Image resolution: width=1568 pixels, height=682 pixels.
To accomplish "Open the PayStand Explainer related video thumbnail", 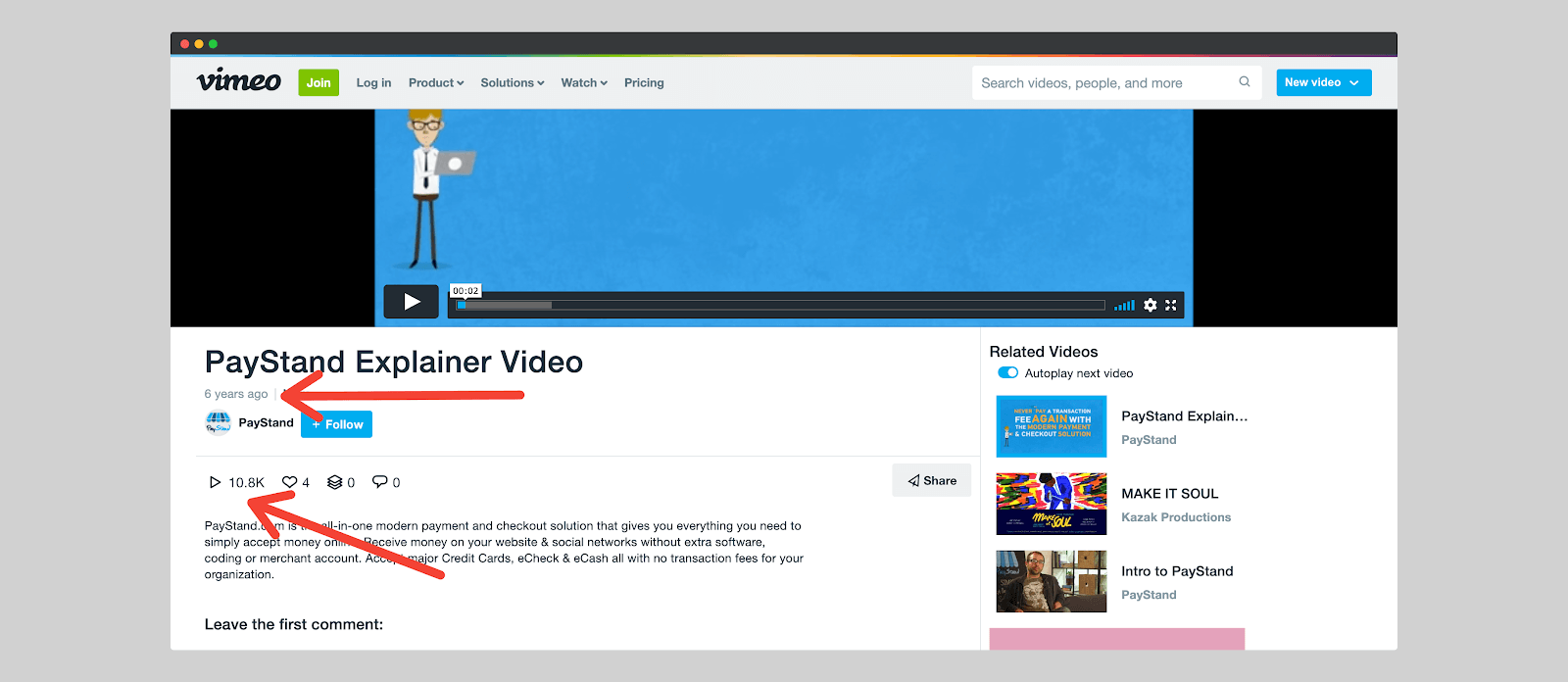I will click(1052, 426).
